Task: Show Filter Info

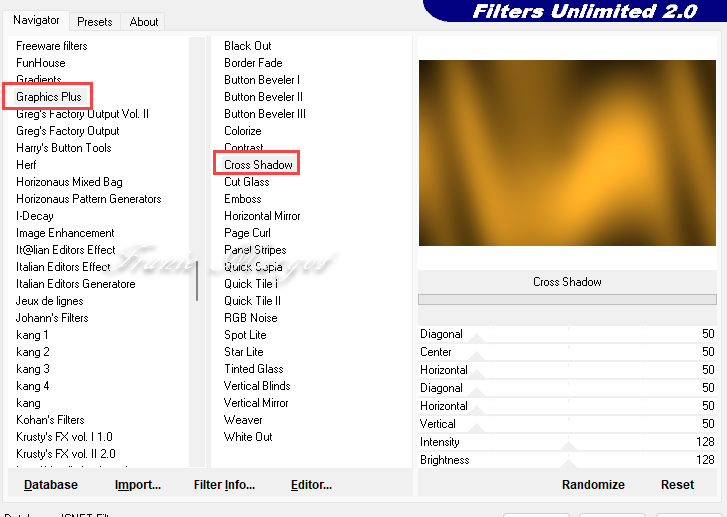Action: click(225, 485)
